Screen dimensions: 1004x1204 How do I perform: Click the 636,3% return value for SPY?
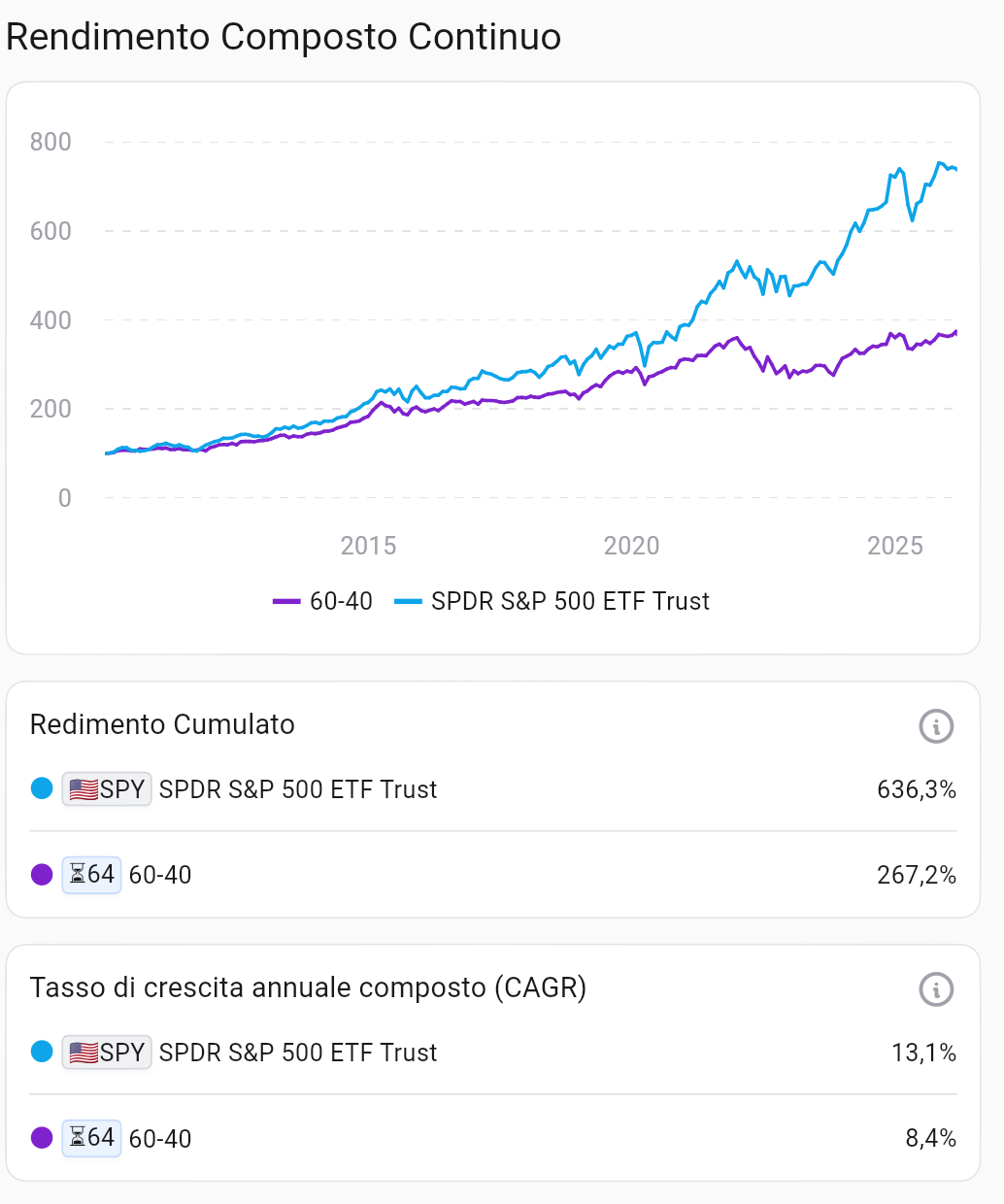[x=919, y=788]
